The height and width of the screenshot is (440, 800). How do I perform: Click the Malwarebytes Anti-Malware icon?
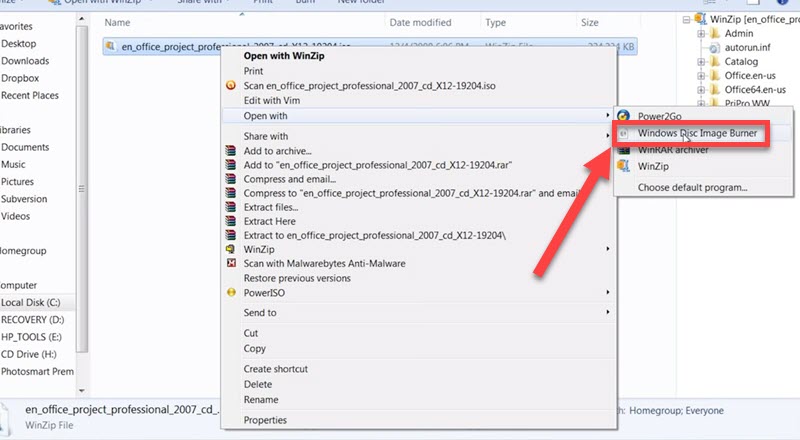tap(231, 263)
